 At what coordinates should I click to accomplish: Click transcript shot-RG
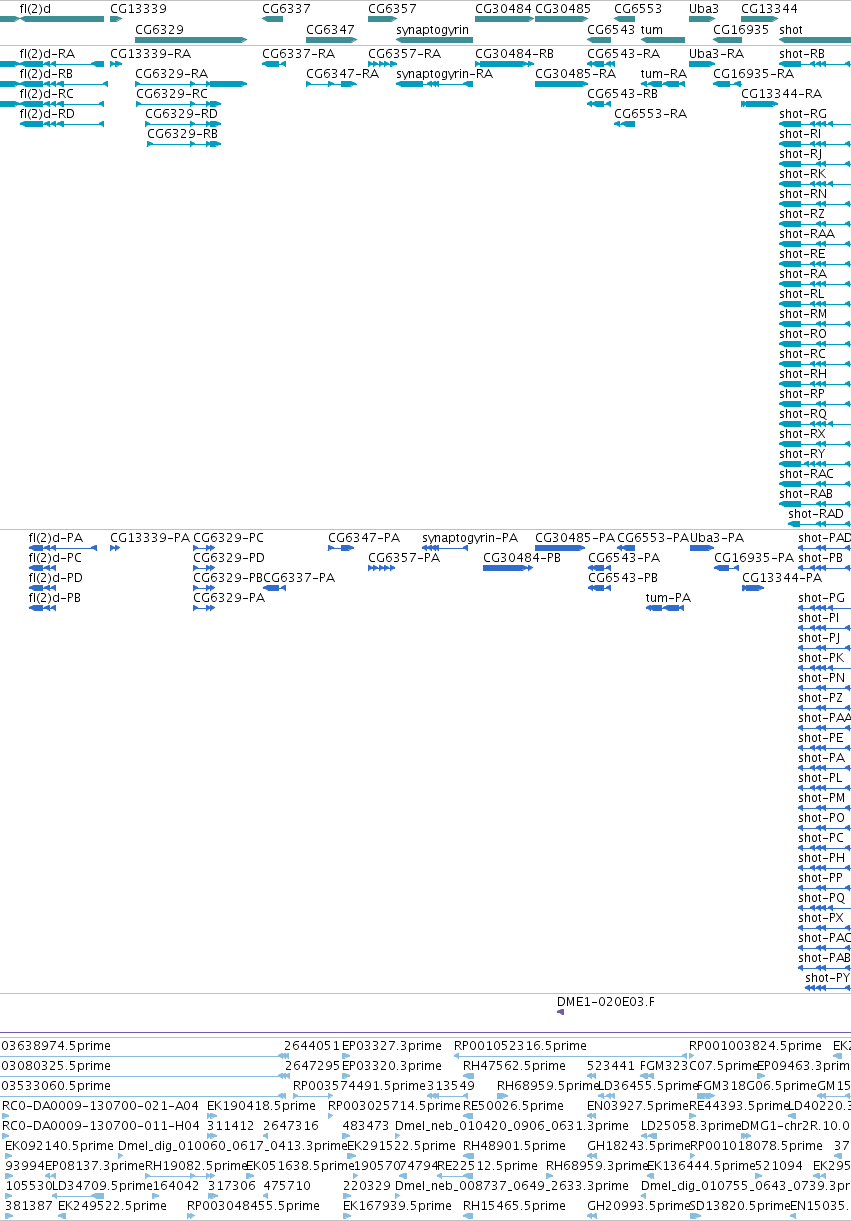(803, 114)
